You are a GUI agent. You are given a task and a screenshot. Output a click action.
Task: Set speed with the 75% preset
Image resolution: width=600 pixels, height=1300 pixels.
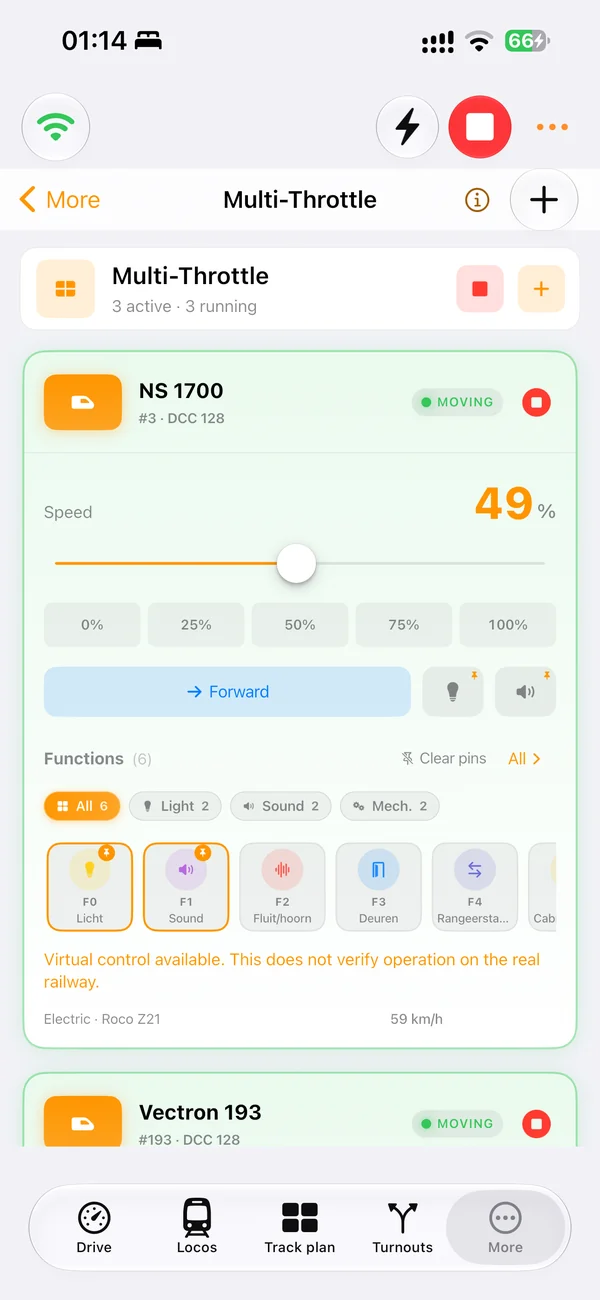coord(404,625)
